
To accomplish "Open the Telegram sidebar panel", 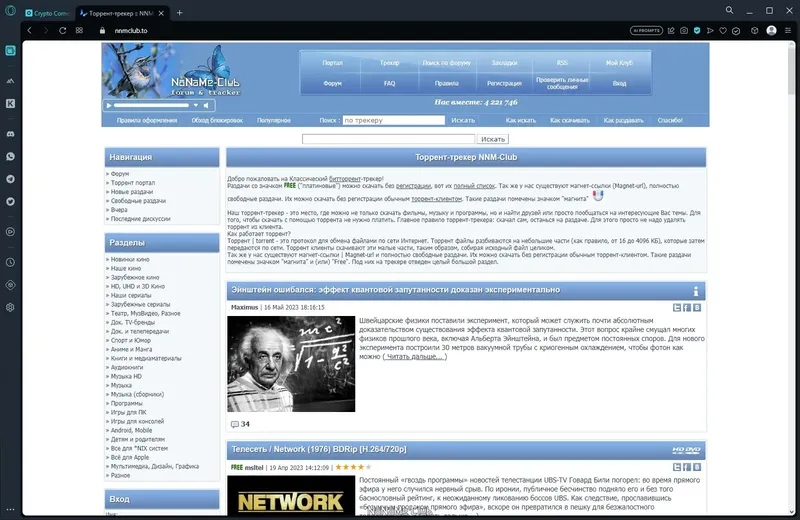I will (10, 179).
